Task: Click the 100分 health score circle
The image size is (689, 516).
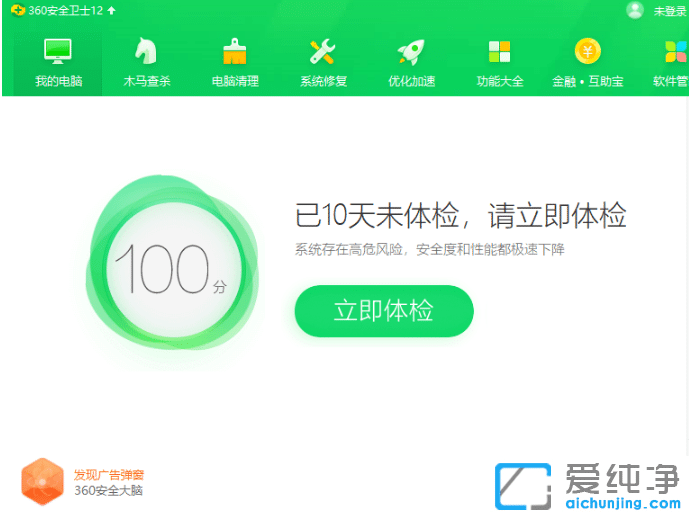Action: click(173, 268)
